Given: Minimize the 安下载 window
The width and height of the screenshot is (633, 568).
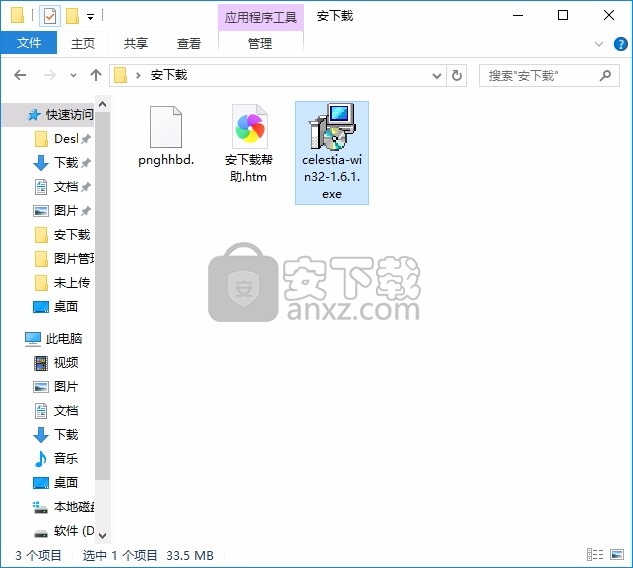Looking at the screenshot, I should pyautogui.click(x=518, y=16).
